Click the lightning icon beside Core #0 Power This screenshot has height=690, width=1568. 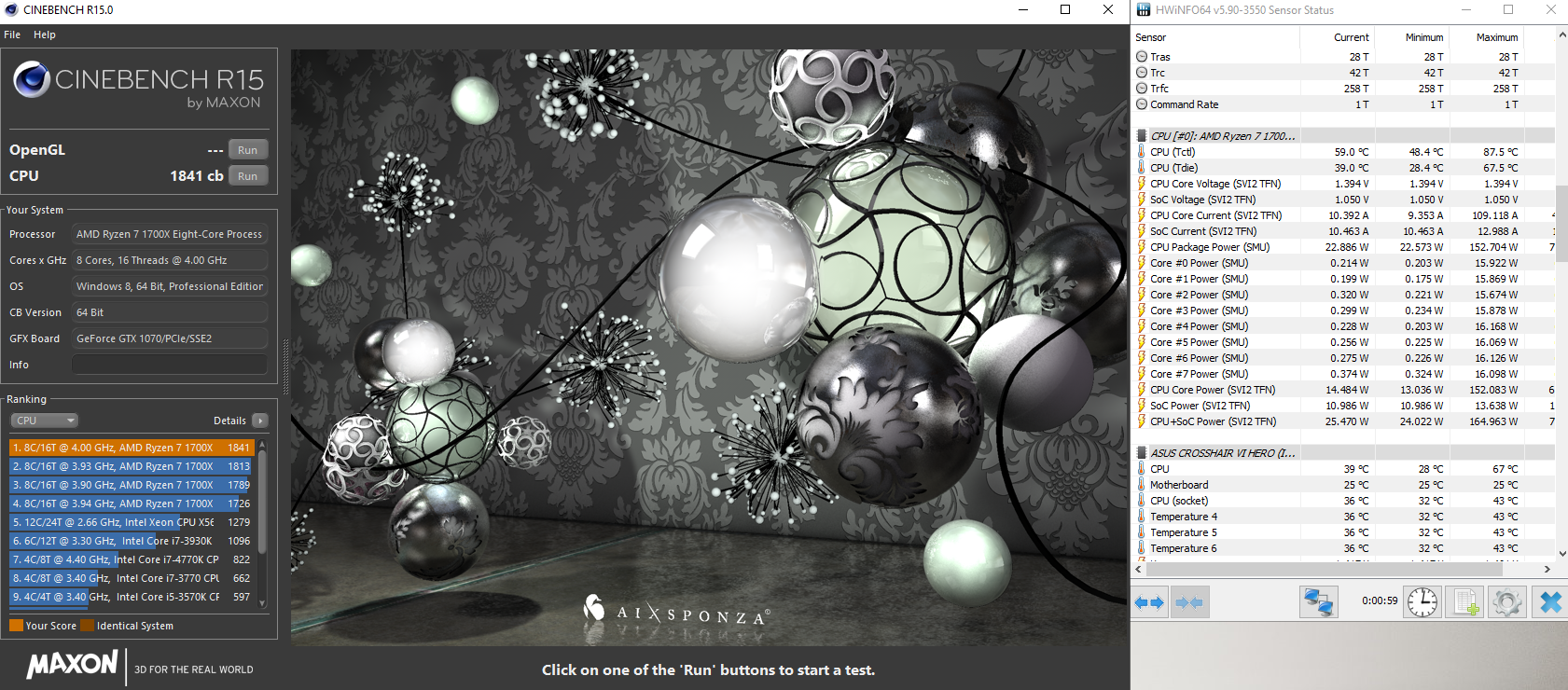pyautogui.click(x=1142, y=263)
